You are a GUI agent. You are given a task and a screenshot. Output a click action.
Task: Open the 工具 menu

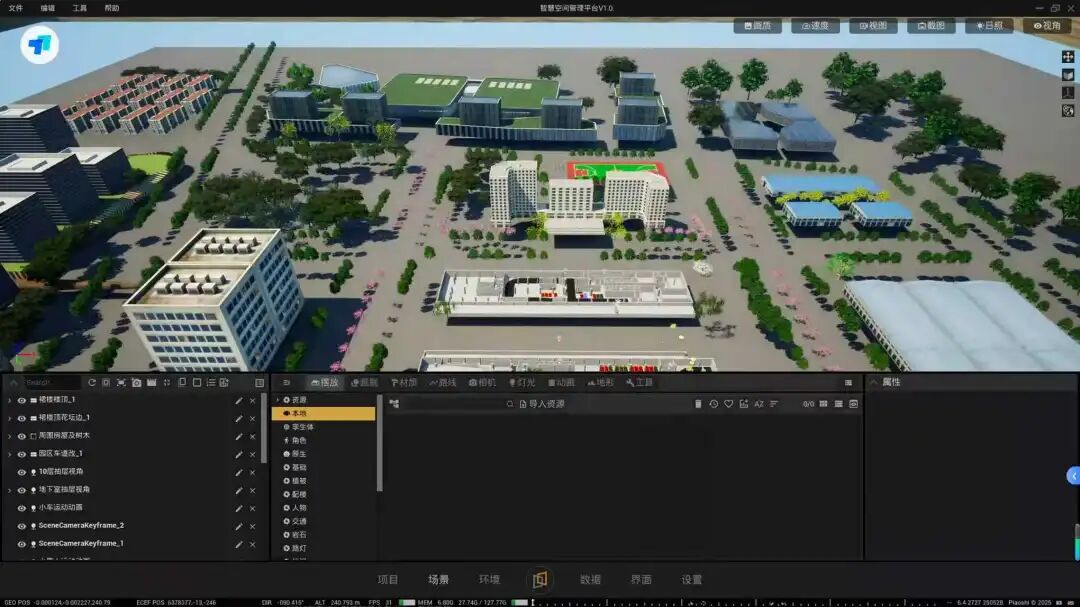(80, 8)
